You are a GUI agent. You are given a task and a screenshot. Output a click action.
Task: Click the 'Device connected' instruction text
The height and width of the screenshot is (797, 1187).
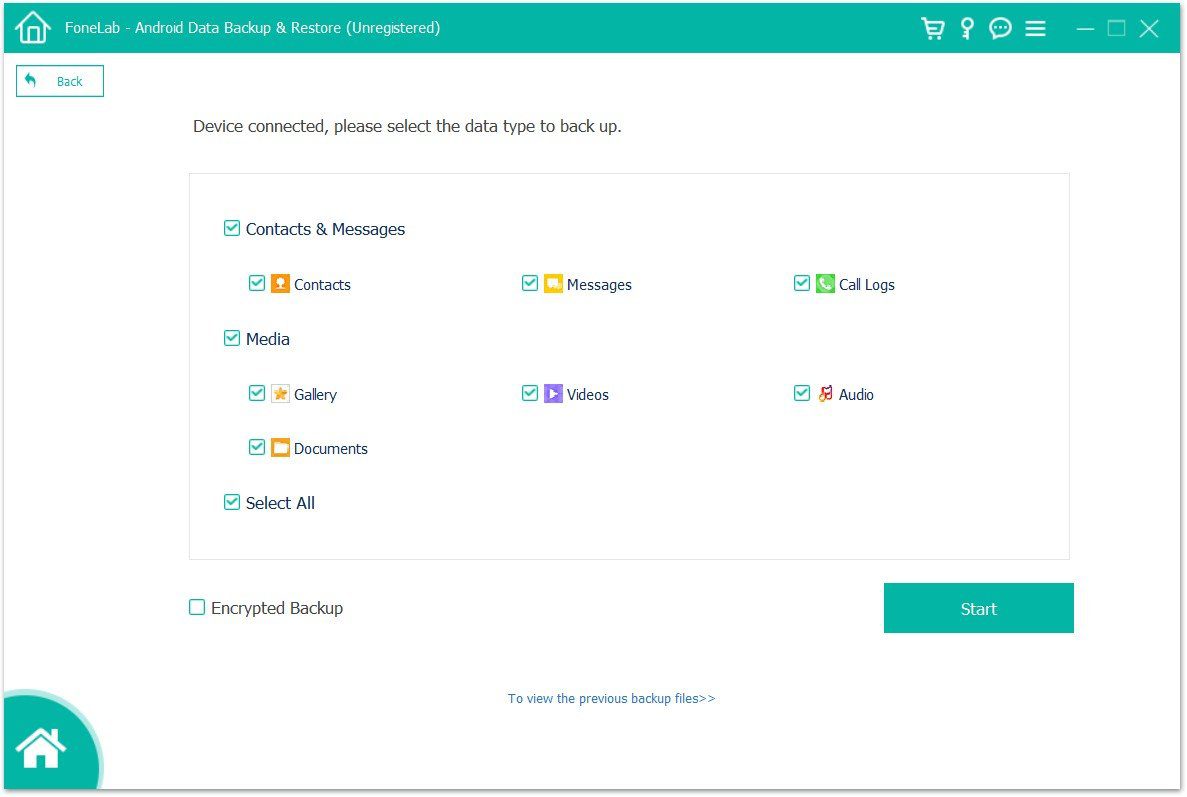pos(407,126)
